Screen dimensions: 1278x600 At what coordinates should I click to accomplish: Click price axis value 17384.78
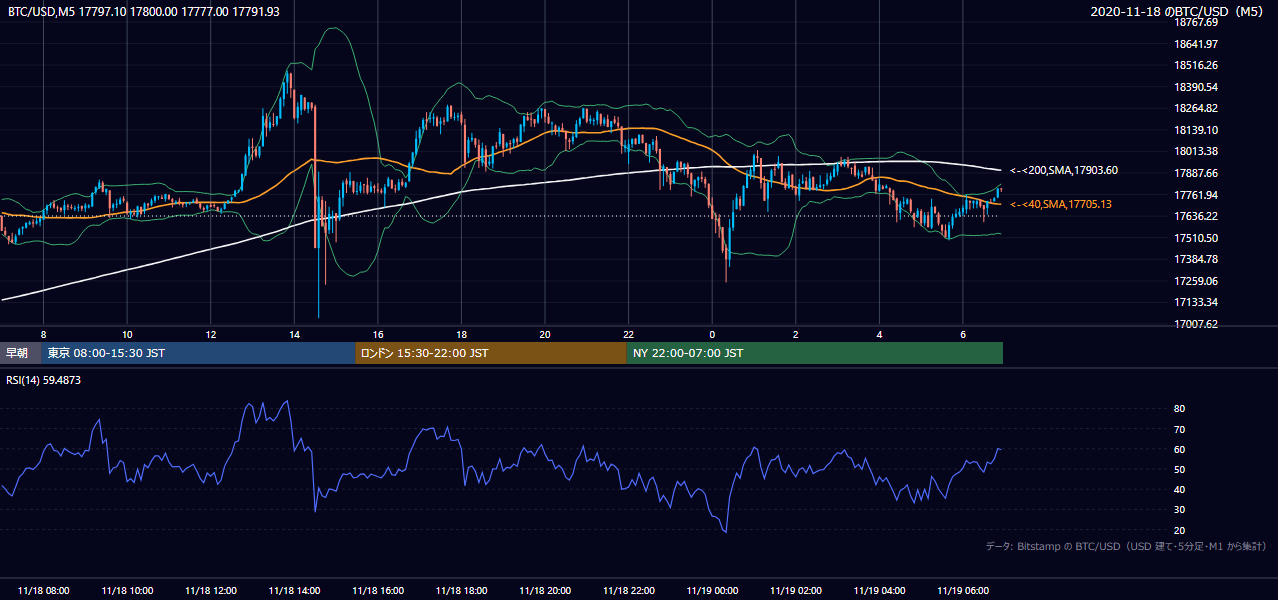pyautogui.click(x=1196, y=259)
